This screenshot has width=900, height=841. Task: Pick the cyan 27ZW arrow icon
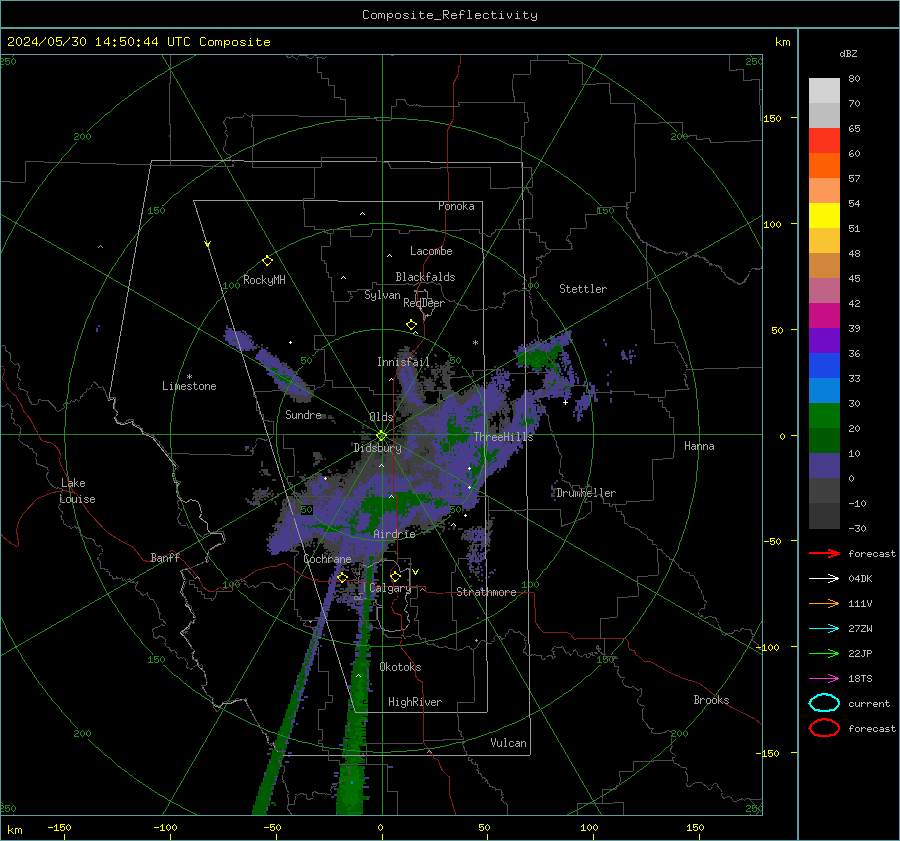coord(824,629)
